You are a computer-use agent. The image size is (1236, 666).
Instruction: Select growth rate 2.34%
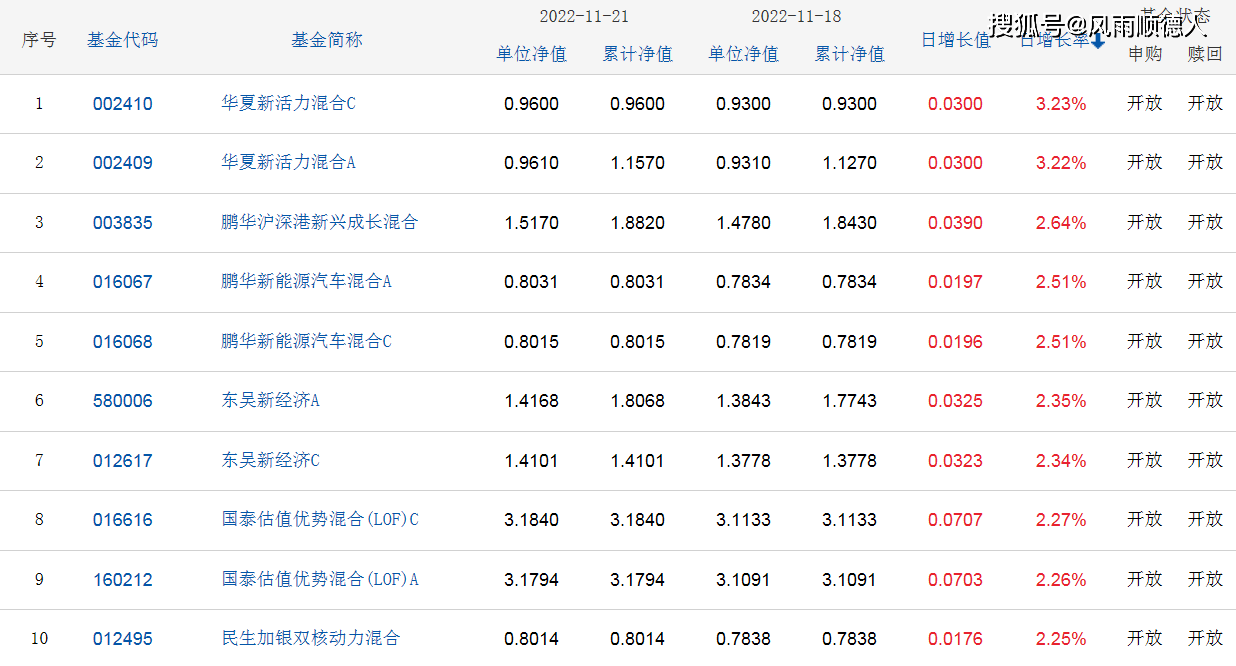(1061, 461)
